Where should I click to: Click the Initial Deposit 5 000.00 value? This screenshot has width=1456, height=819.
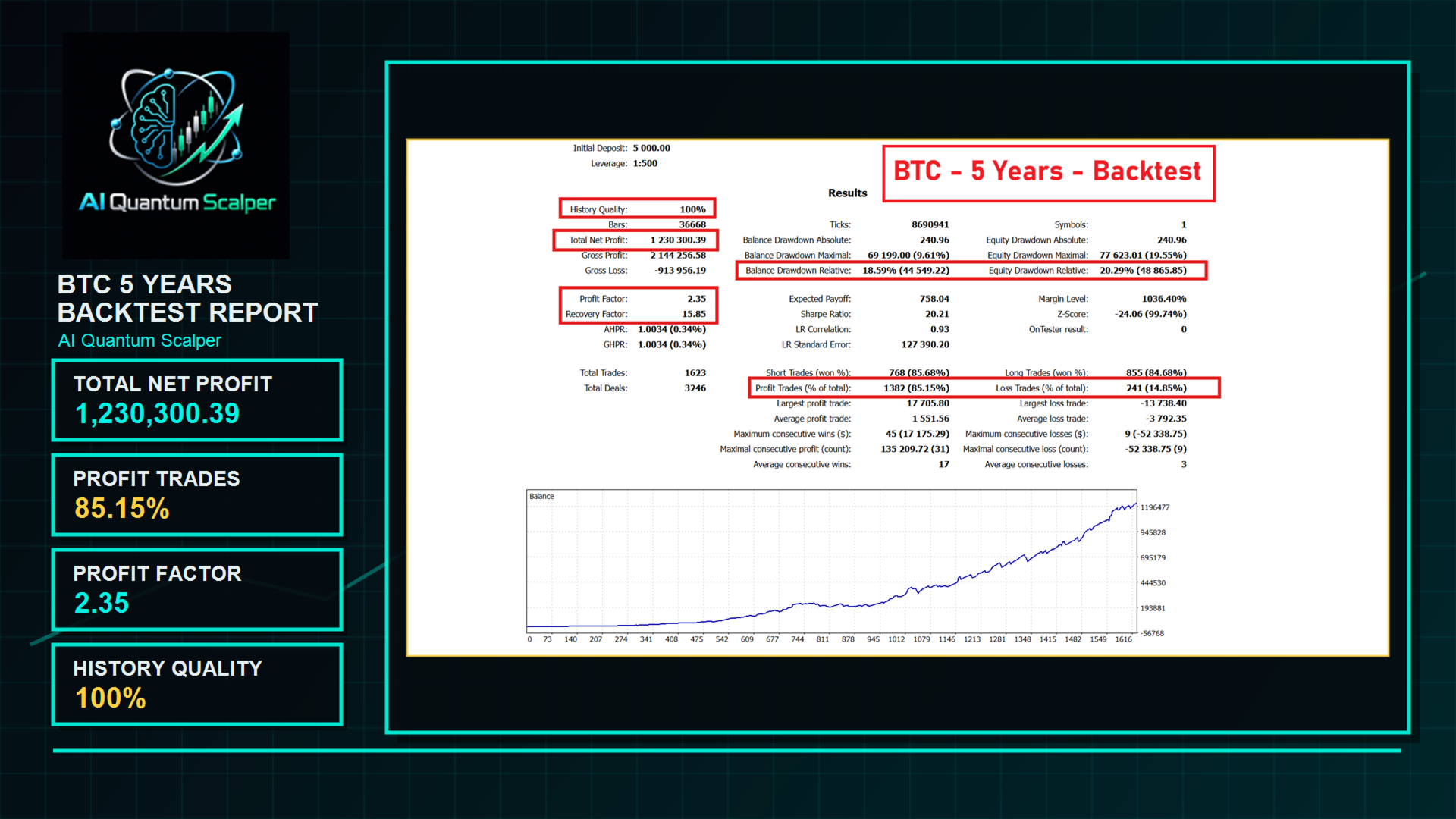pyautogui.click(x=651, y=148)
